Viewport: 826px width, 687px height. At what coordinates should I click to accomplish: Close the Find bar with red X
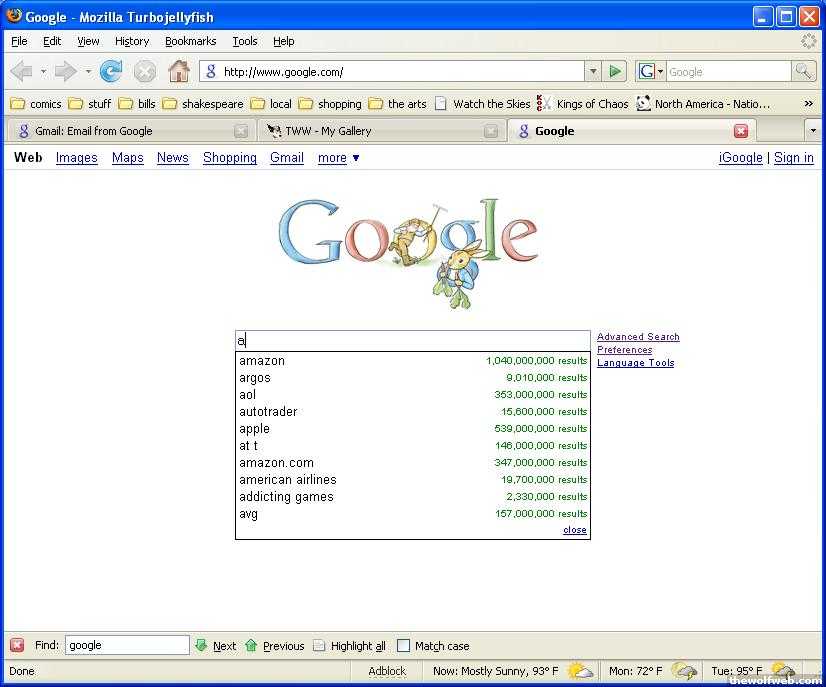pyautogui.click(x=17, y=645)
